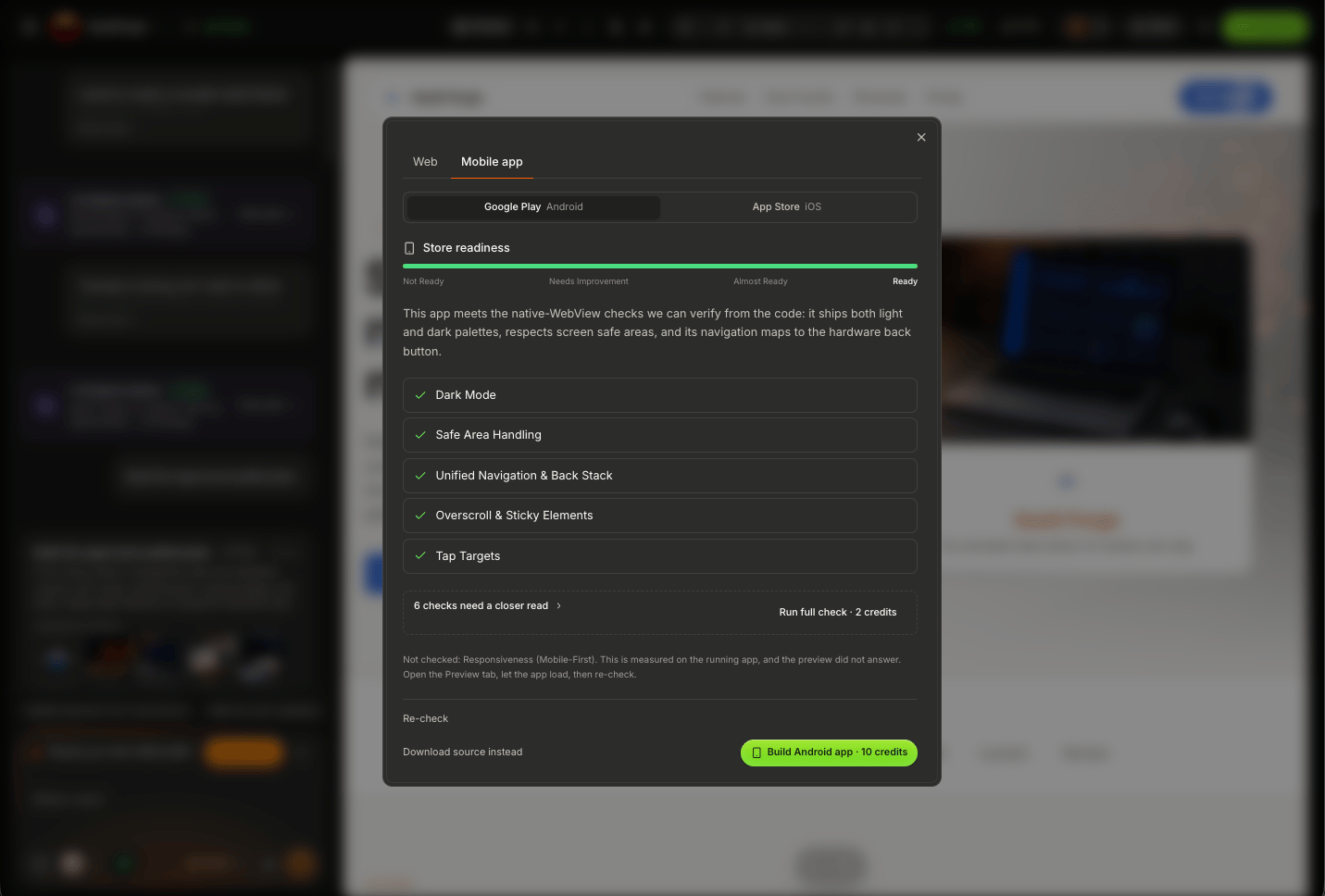Open 6 checks need a closer read
This screenshot has height=896, width=1325.
(488, 606)
